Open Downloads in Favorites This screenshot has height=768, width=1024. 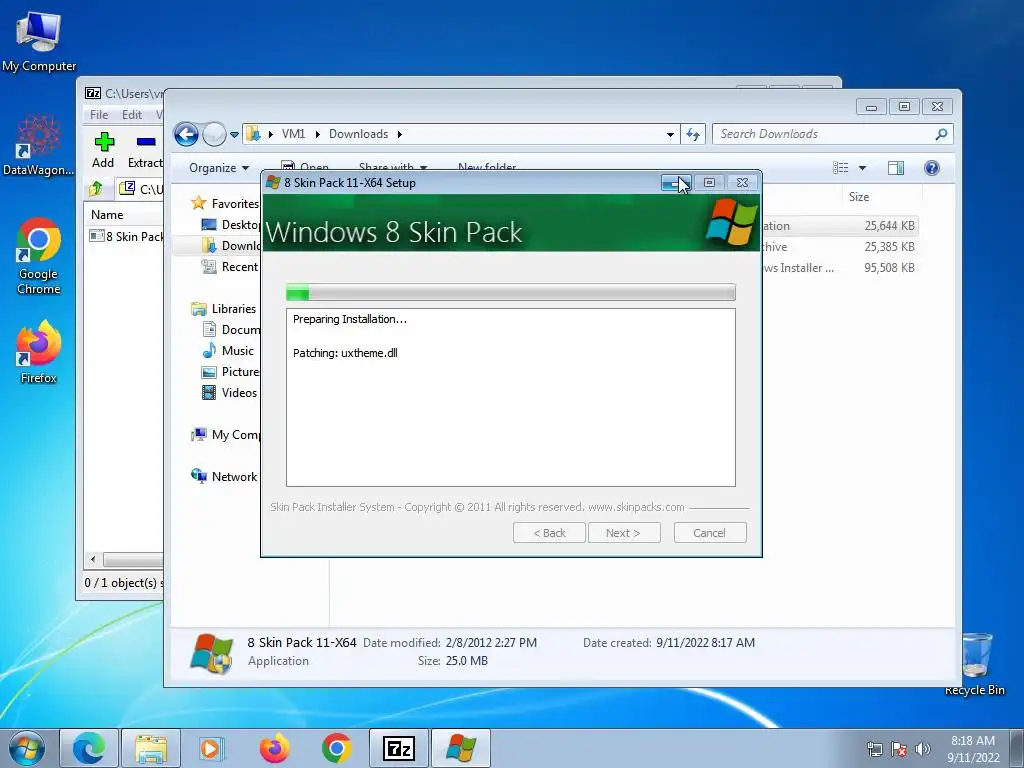(x=231, y=246)
